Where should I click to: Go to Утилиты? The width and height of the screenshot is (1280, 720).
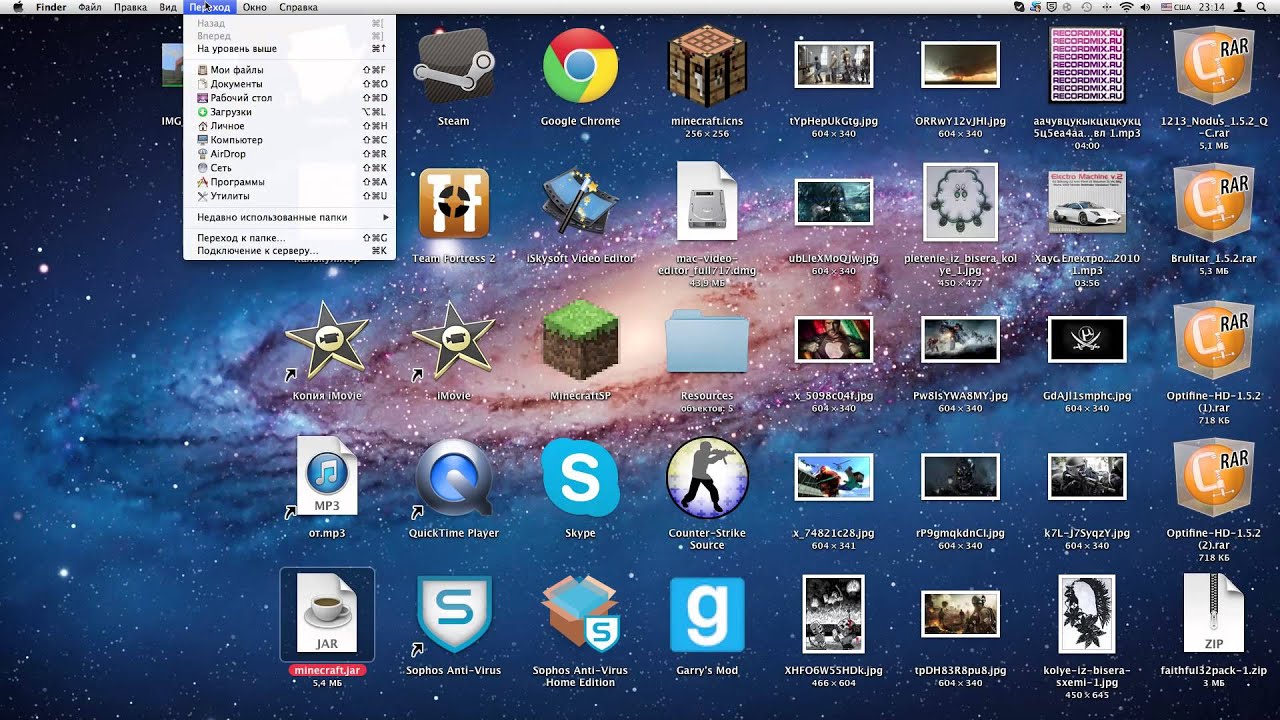(x=290, y=196)
